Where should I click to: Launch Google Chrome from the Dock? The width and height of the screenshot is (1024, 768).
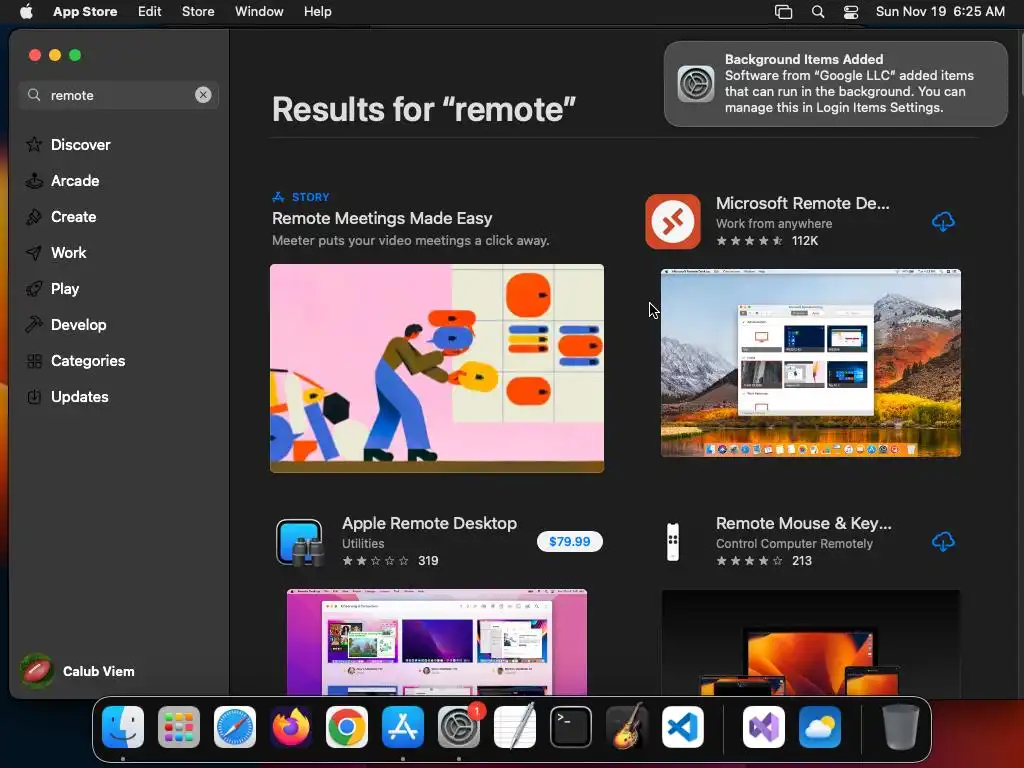(x=347, y=727)
